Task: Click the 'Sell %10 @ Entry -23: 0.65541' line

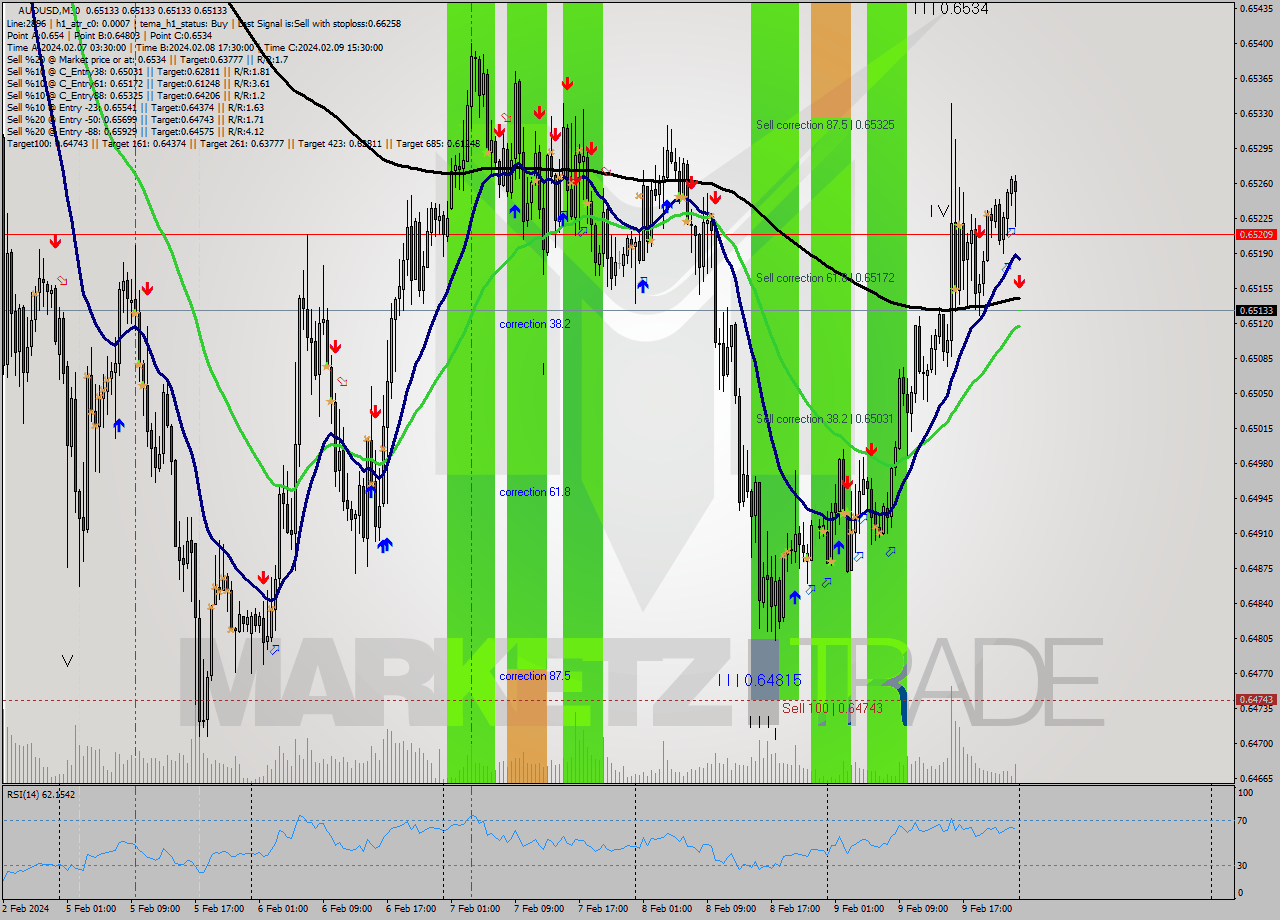Action: (135, 107)
